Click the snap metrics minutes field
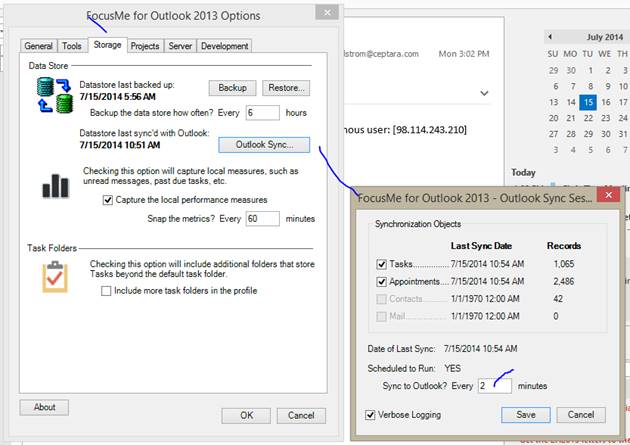 tap(263, 219)
